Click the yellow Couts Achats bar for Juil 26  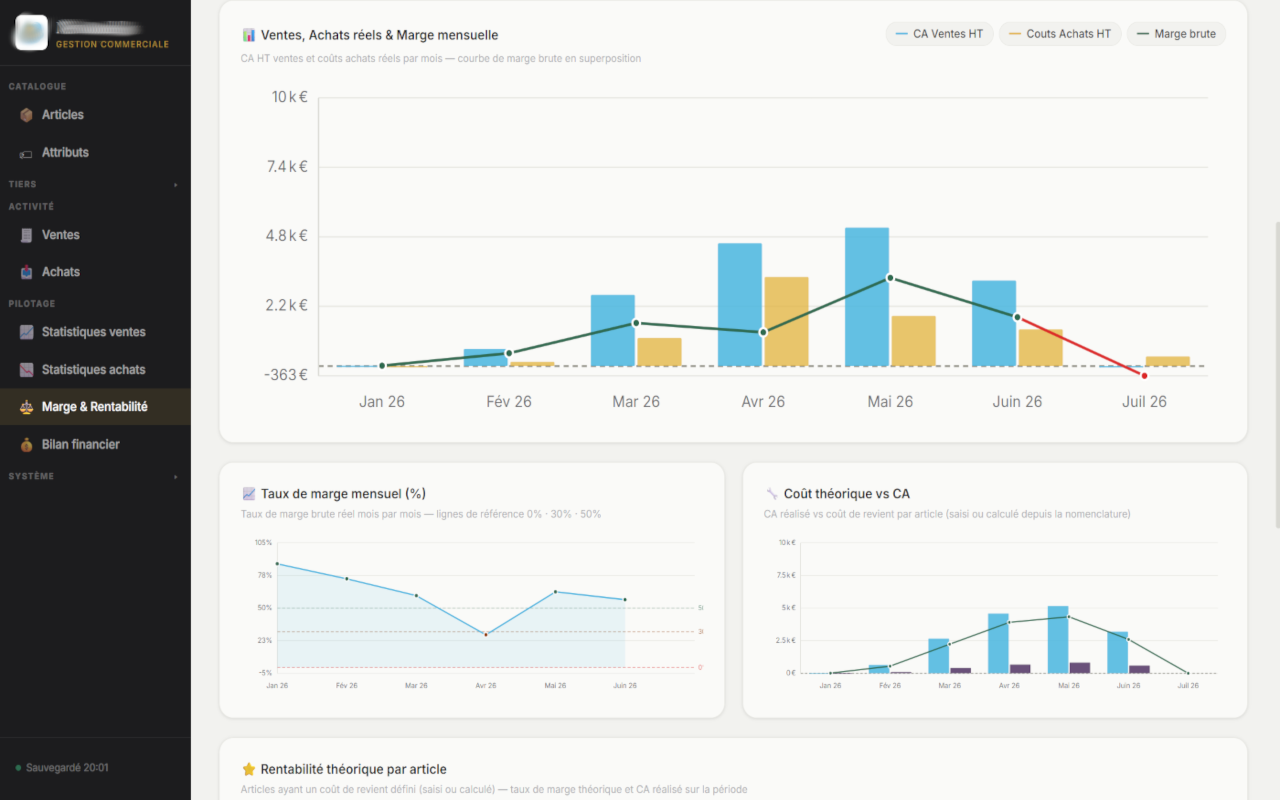1167,361
